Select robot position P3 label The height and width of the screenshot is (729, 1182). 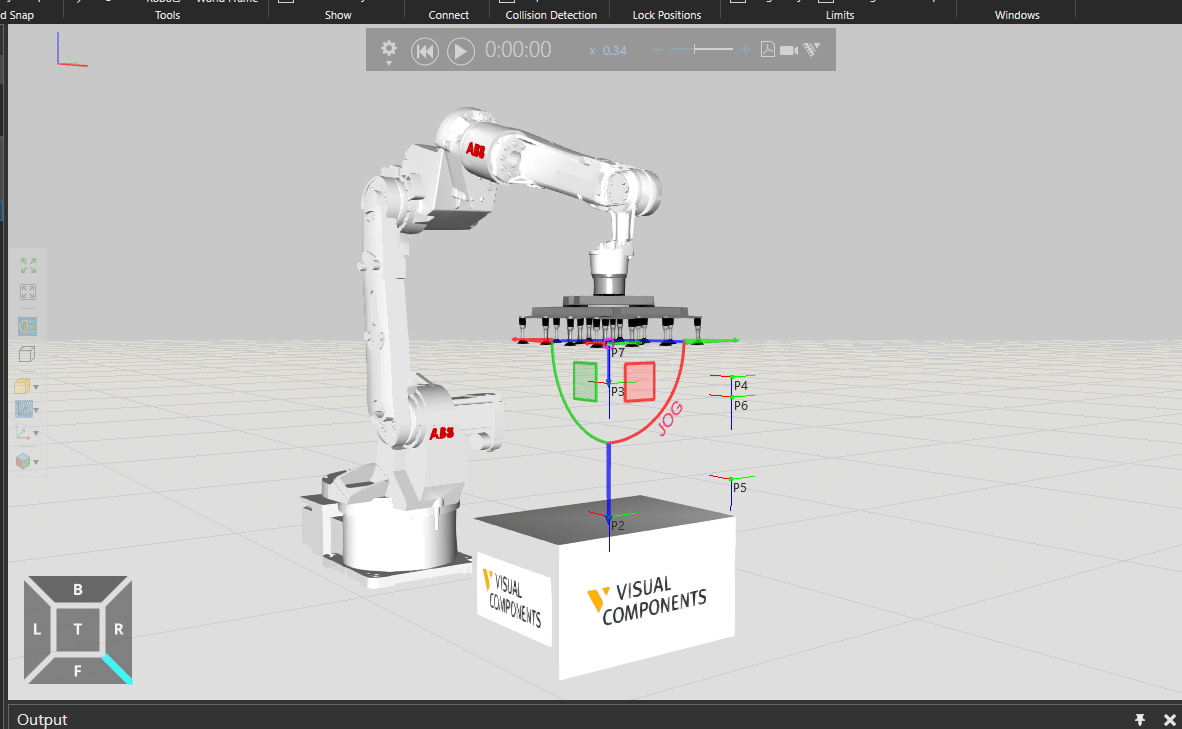tap(617, 391)
